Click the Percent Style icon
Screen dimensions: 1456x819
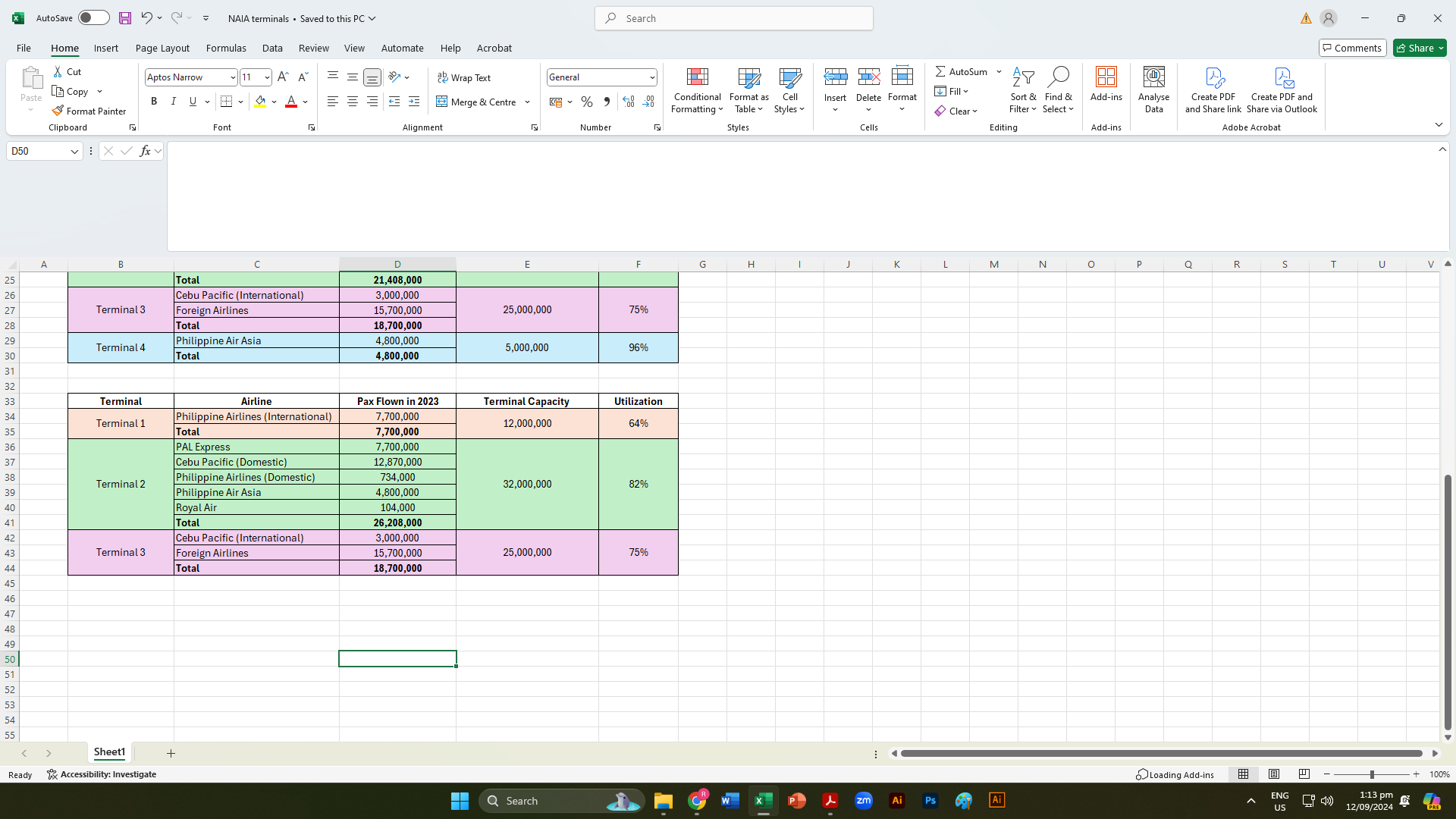586,102
